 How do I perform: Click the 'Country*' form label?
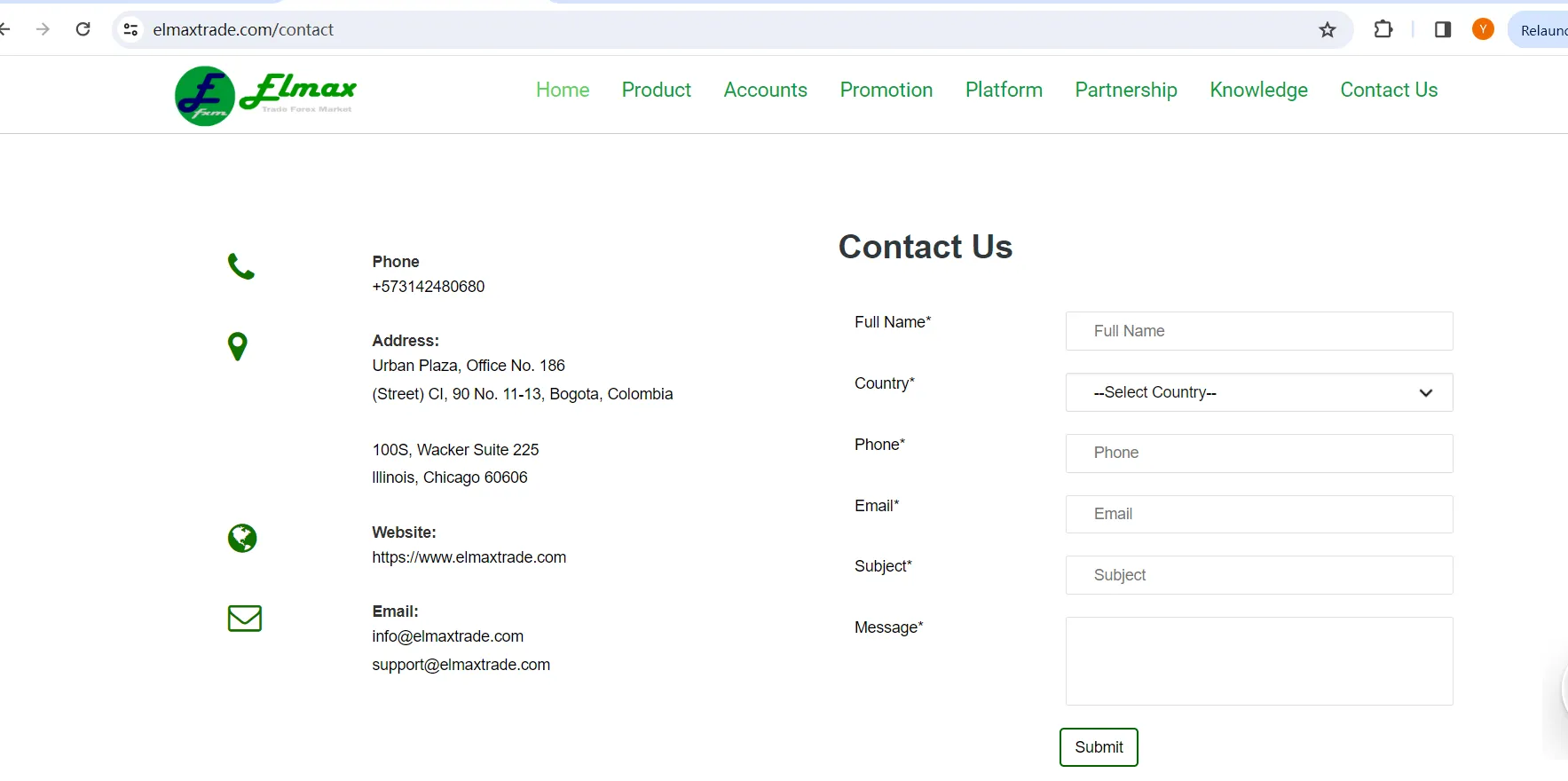885,383
